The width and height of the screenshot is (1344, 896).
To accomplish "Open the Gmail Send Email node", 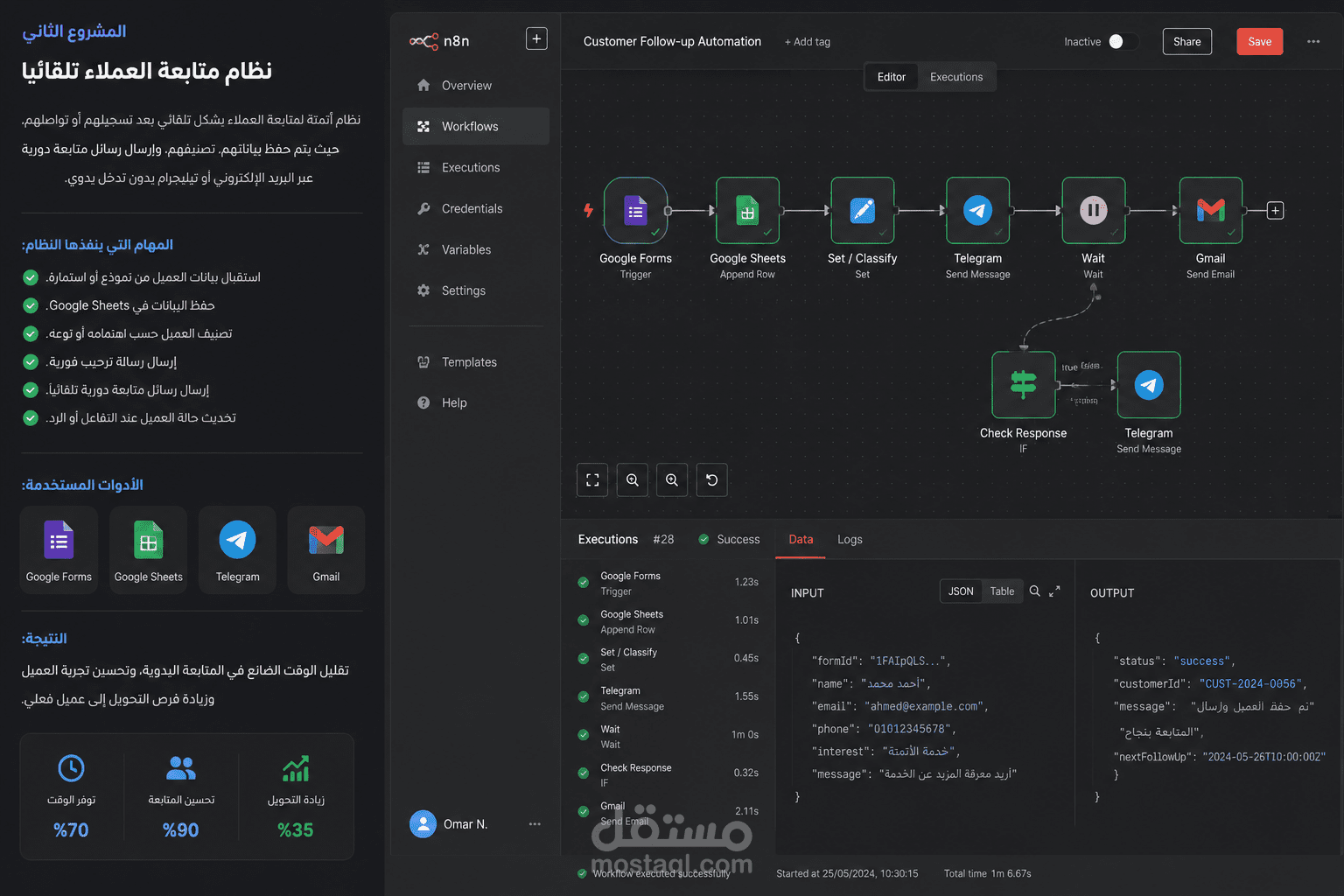I will pyautogui.click(x=1210, y=211).
